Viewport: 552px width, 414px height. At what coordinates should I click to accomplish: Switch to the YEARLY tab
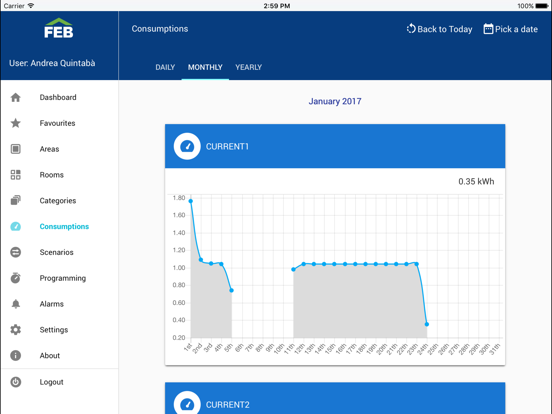tap(249, 67)
